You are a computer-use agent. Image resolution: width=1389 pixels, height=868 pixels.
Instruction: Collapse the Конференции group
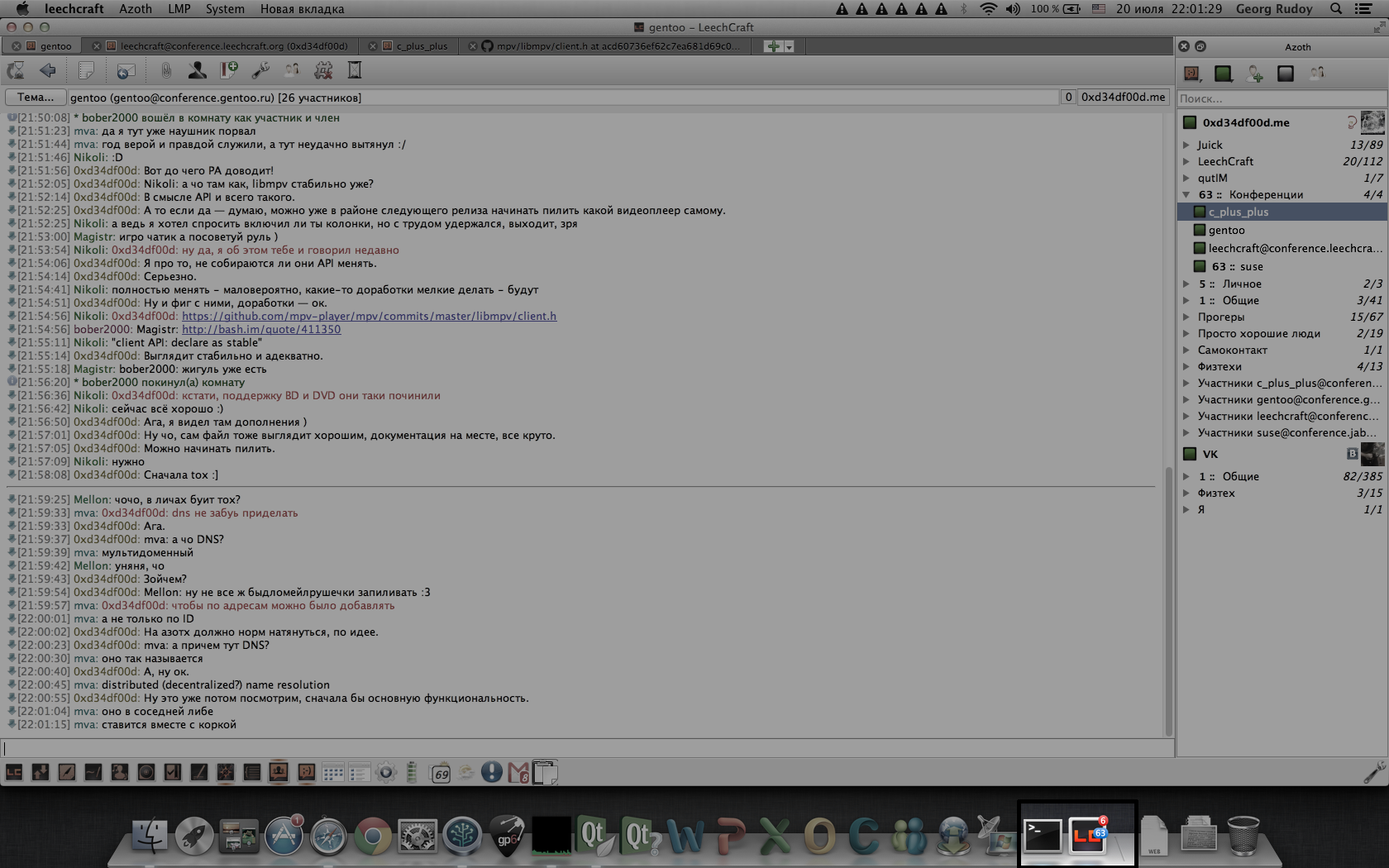1186,194
